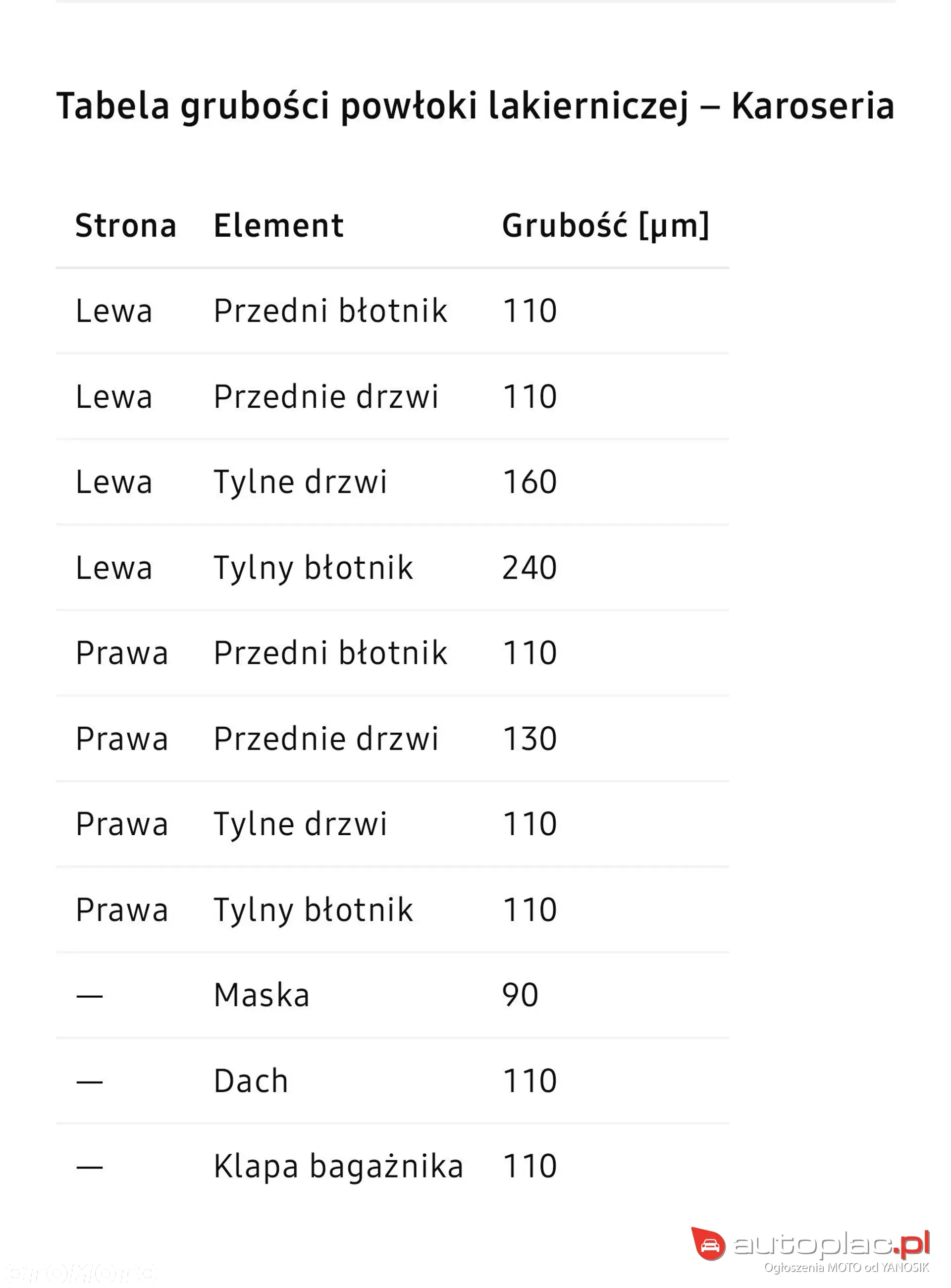Select the Strona column header

(x=125, y=225)
